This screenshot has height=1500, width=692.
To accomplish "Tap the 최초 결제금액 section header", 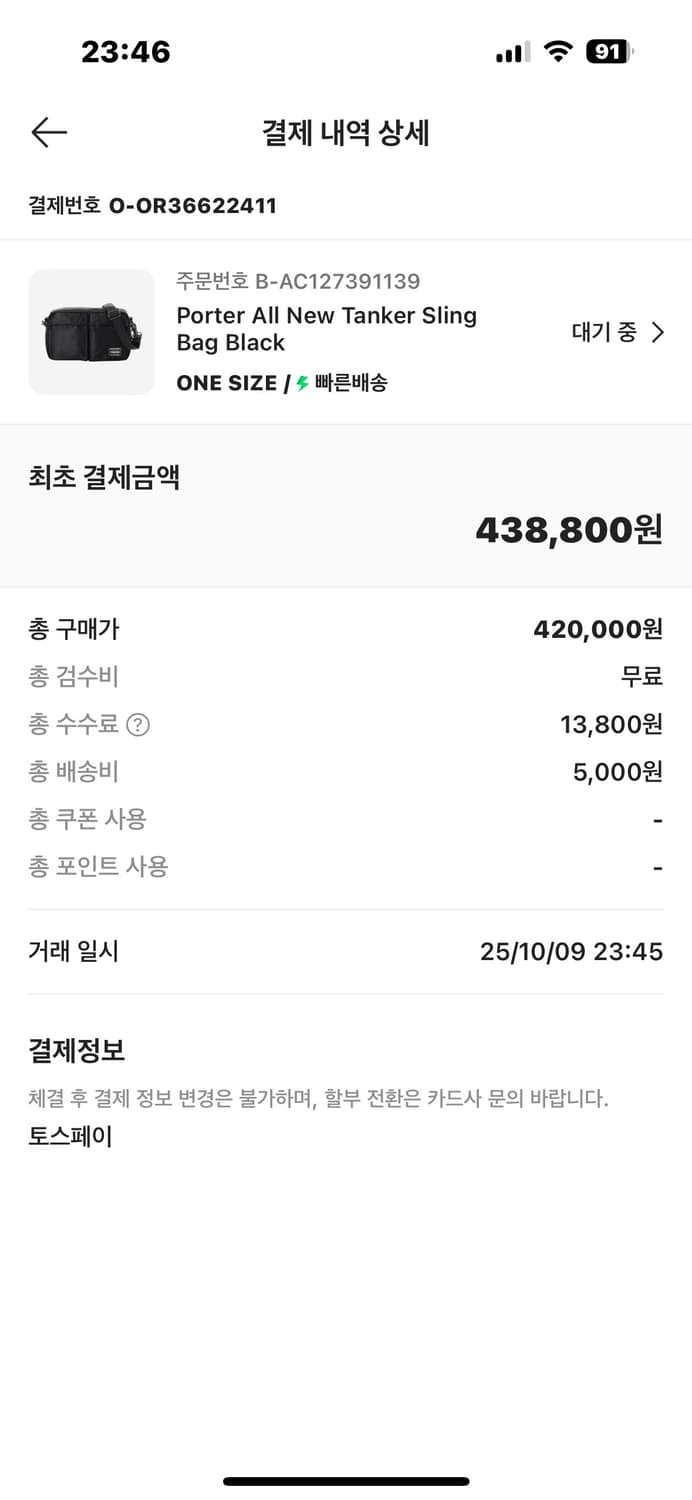I will 103,476.
